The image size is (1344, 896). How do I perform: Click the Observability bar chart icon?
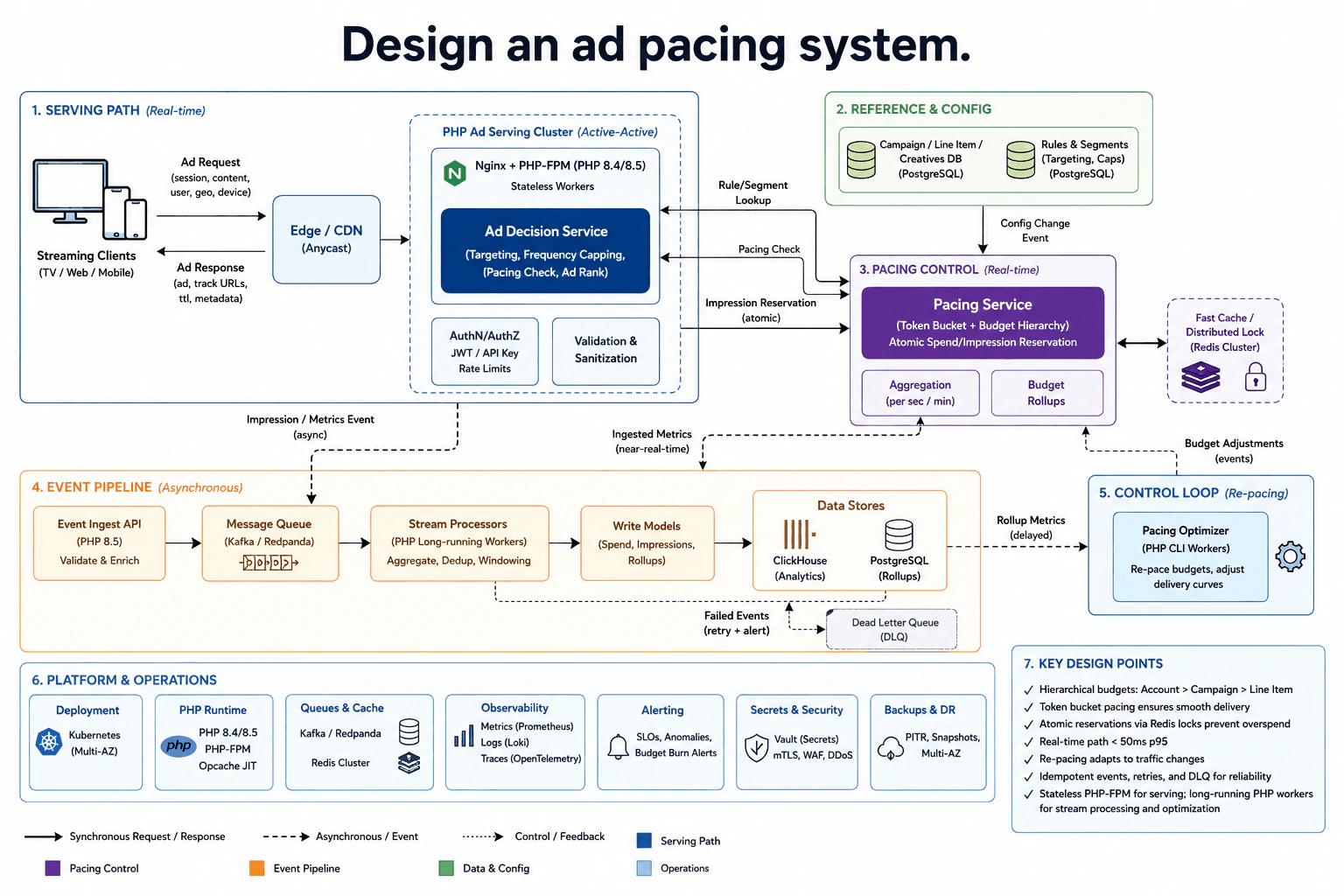[464, 737]
